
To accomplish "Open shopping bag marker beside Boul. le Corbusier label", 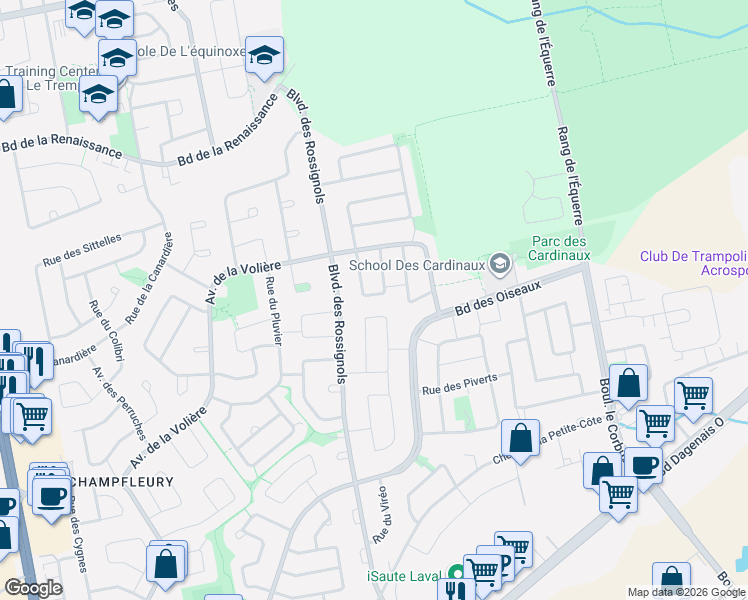I will pyautogui.click(x=629, y=386).
